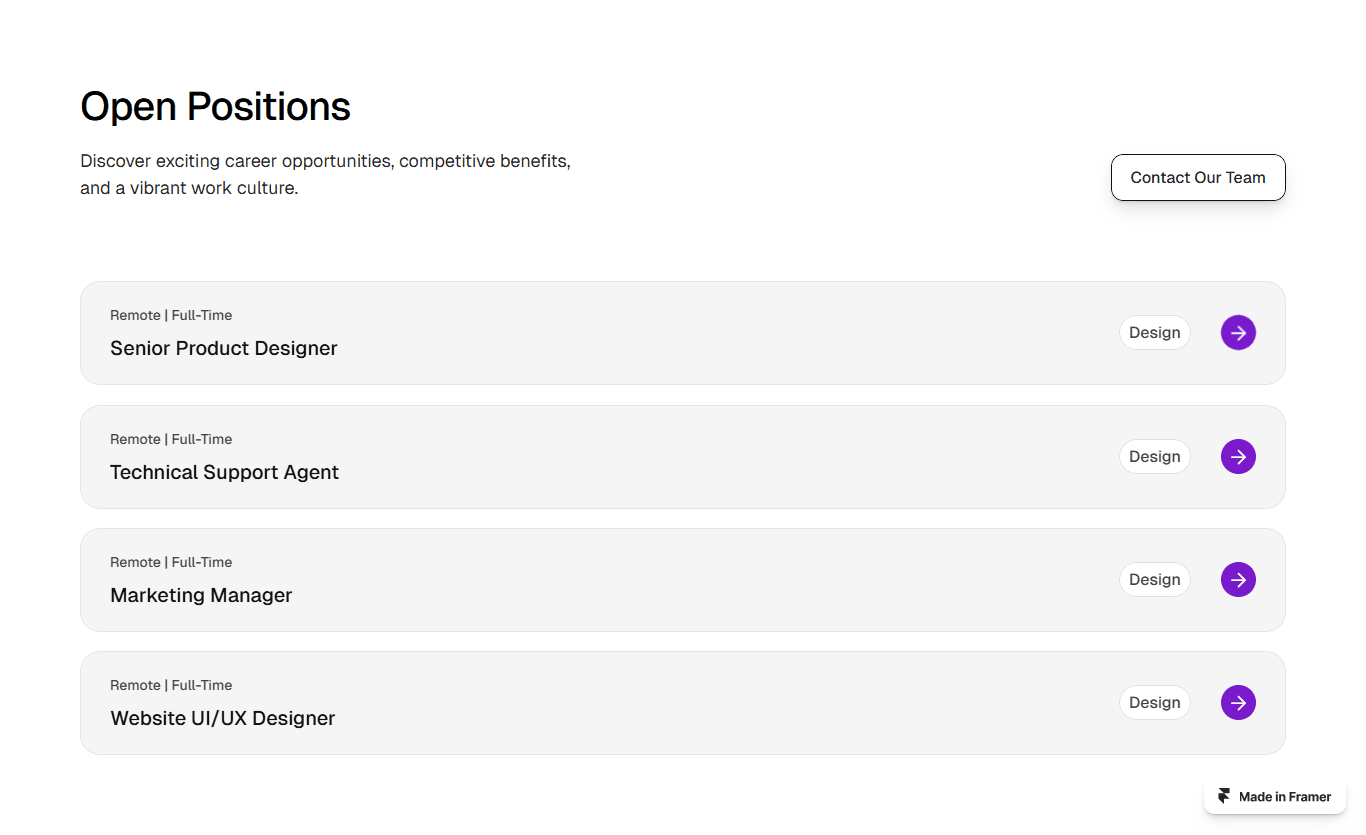Viewport: 1366px width, 835px height.
Task: Select the Senior Product Designer job title
Action: coord(224,348)
